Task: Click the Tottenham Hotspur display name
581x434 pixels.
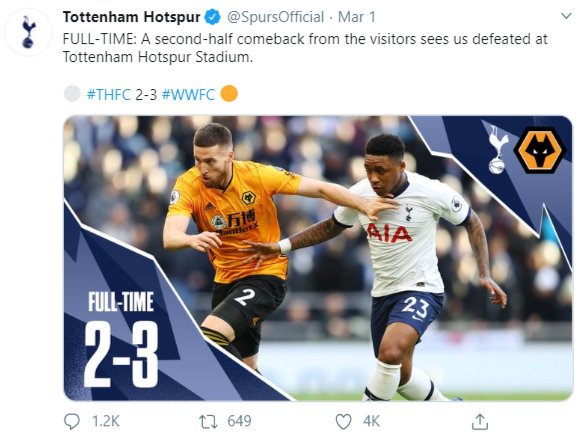Action: pyautogui.click(x=132, y=17)
